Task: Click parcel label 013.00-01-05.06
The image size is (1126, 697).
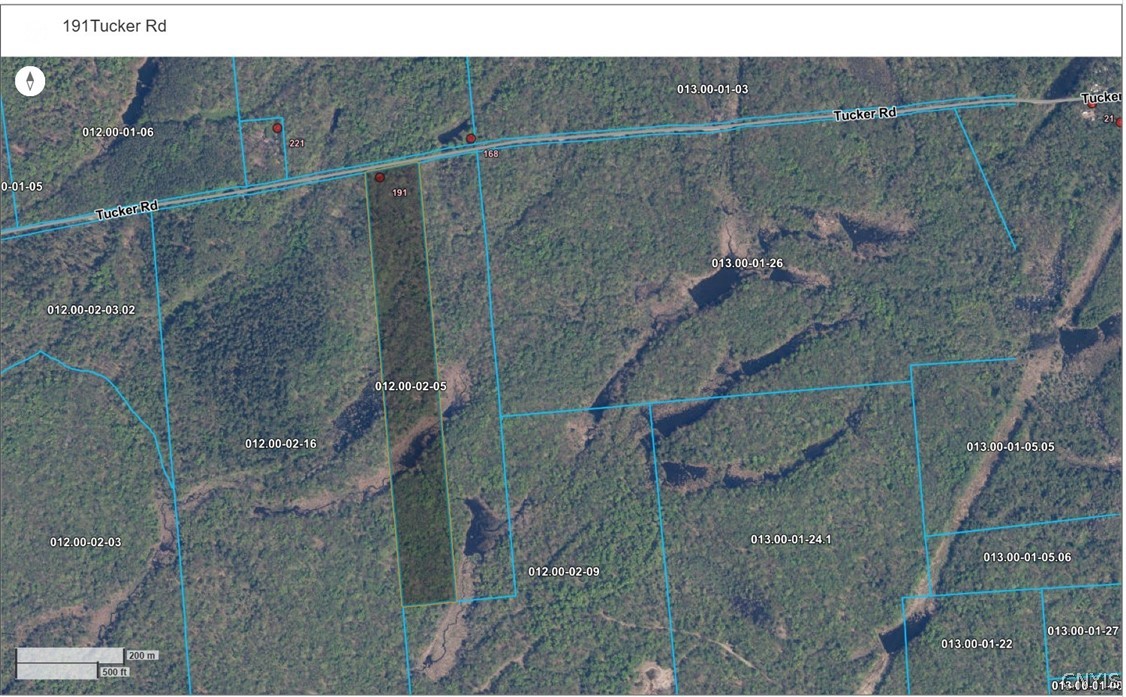Action: [1027, 557]
